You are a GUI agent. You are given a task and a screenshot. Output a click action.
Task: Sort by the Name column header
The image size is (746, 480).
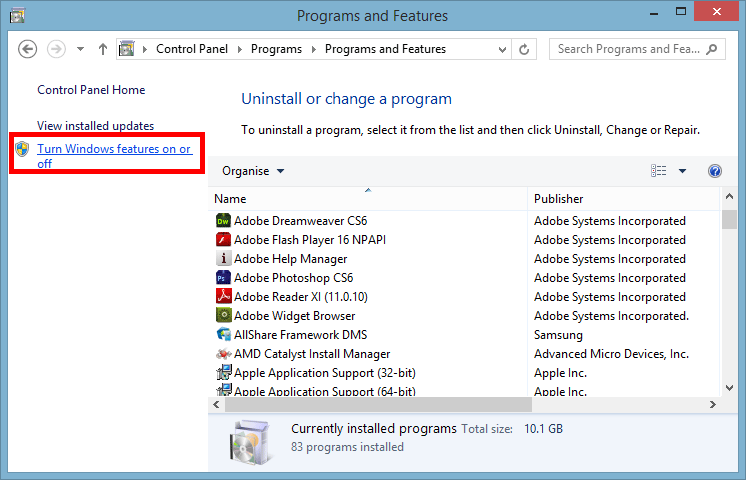(368, 199)
